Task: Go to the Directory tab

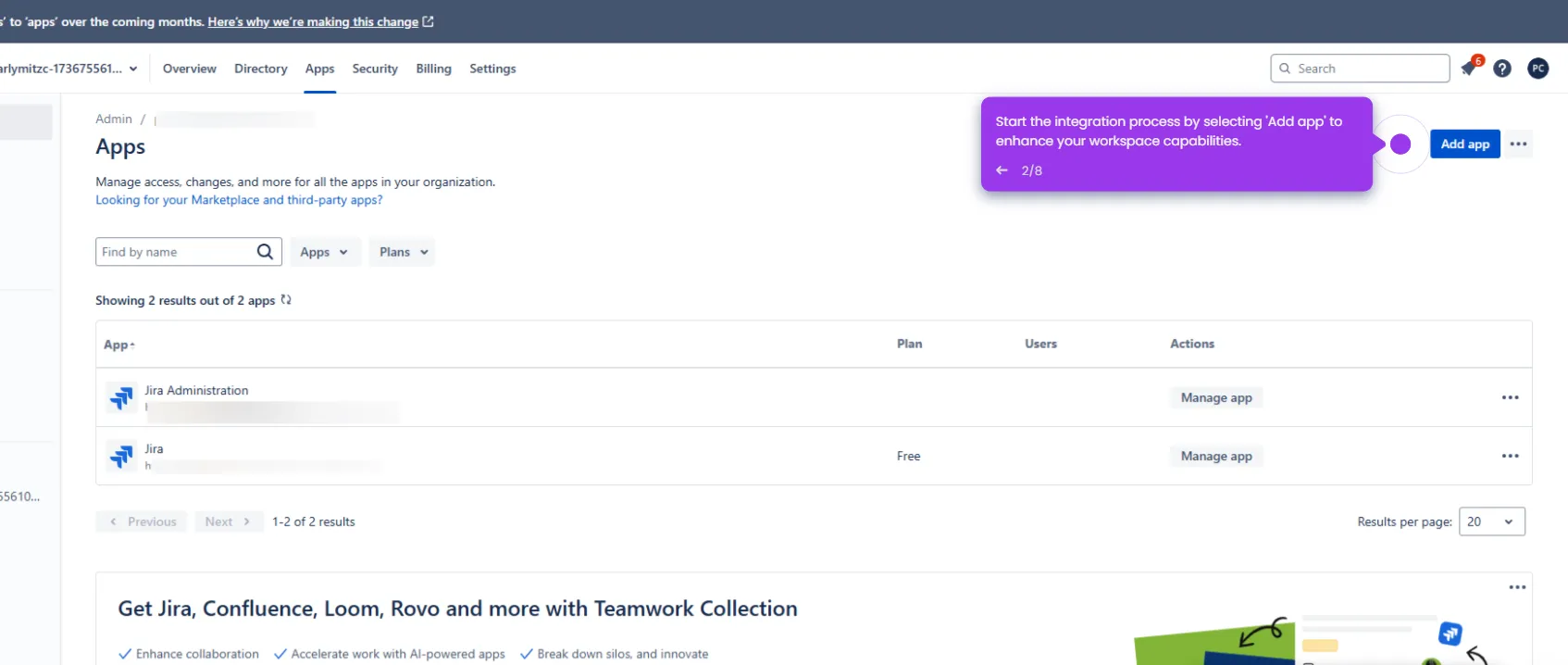Action: tap(261, 69)
